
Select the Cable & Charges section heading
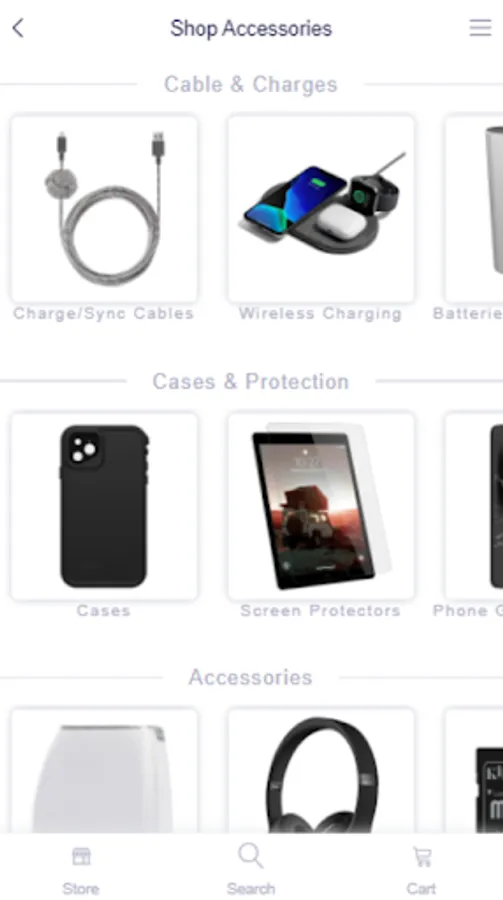point(251,84)
